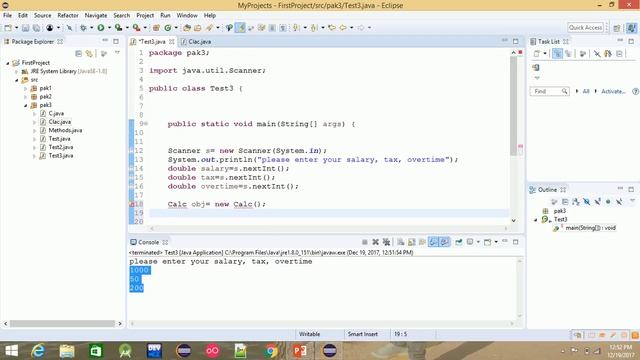The image size is (640, 360).
Task: Click help question mark icon in Task List
Action: click(x=635, y=91)
